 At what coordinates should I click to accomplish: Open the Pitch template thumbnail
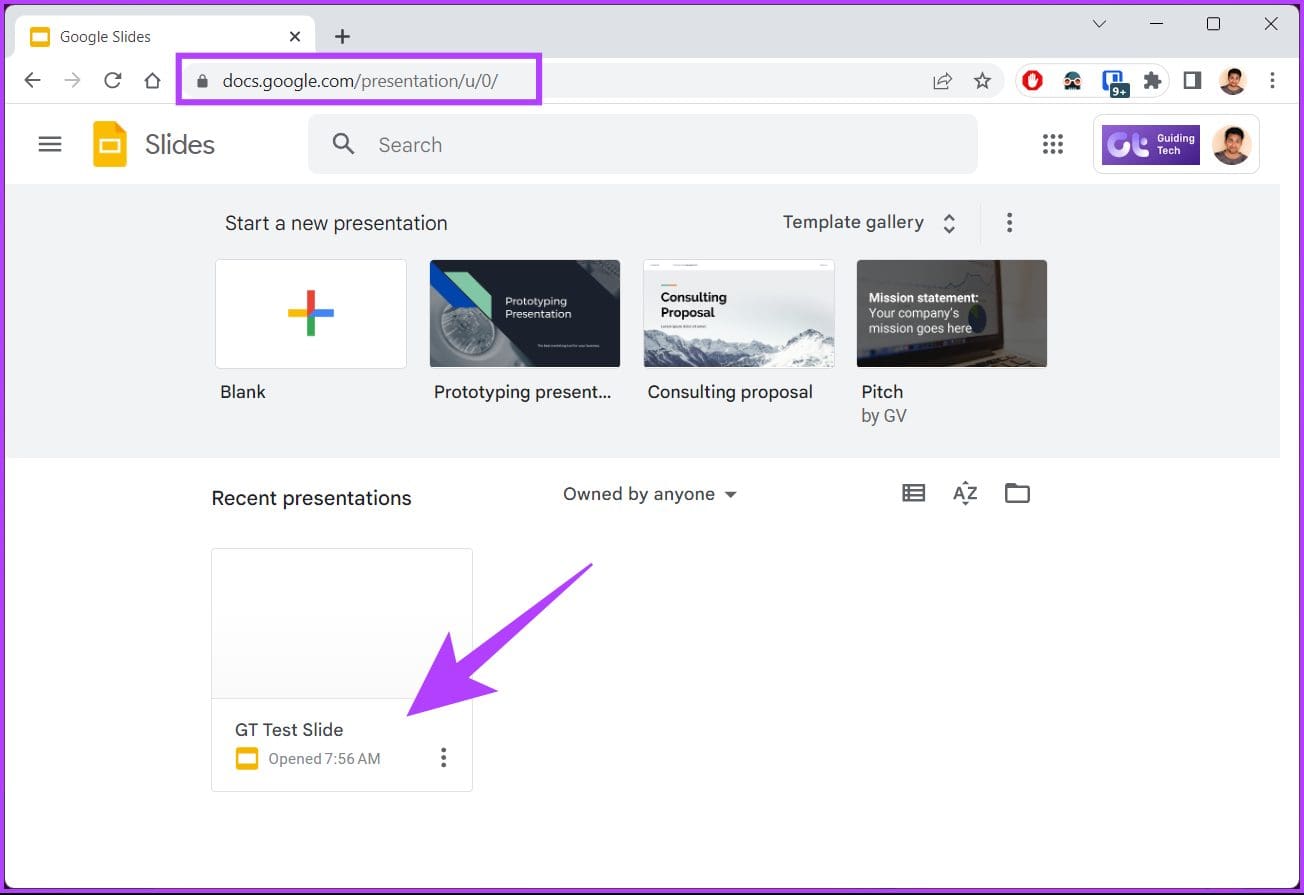pyautogui.click(x=952, y=314)
